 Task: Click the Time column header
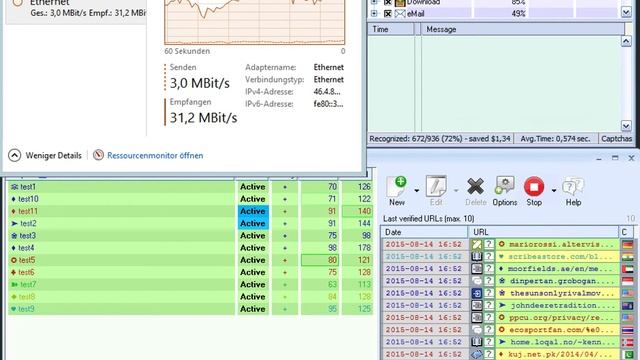pos(391,29)
